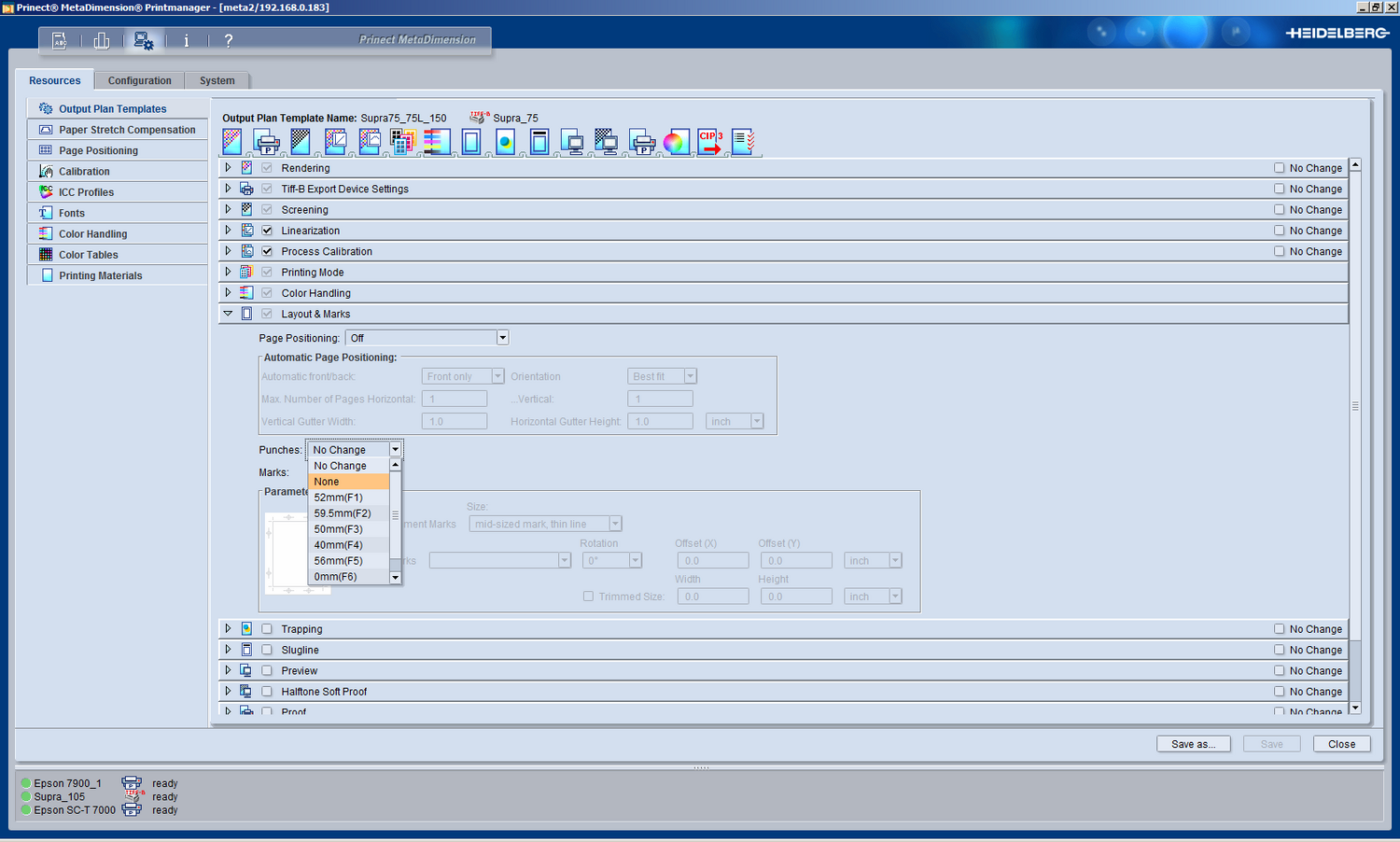The image size is (1400, 842).
Task: Click the Save as... button
Action: (x=1194, y=744)
